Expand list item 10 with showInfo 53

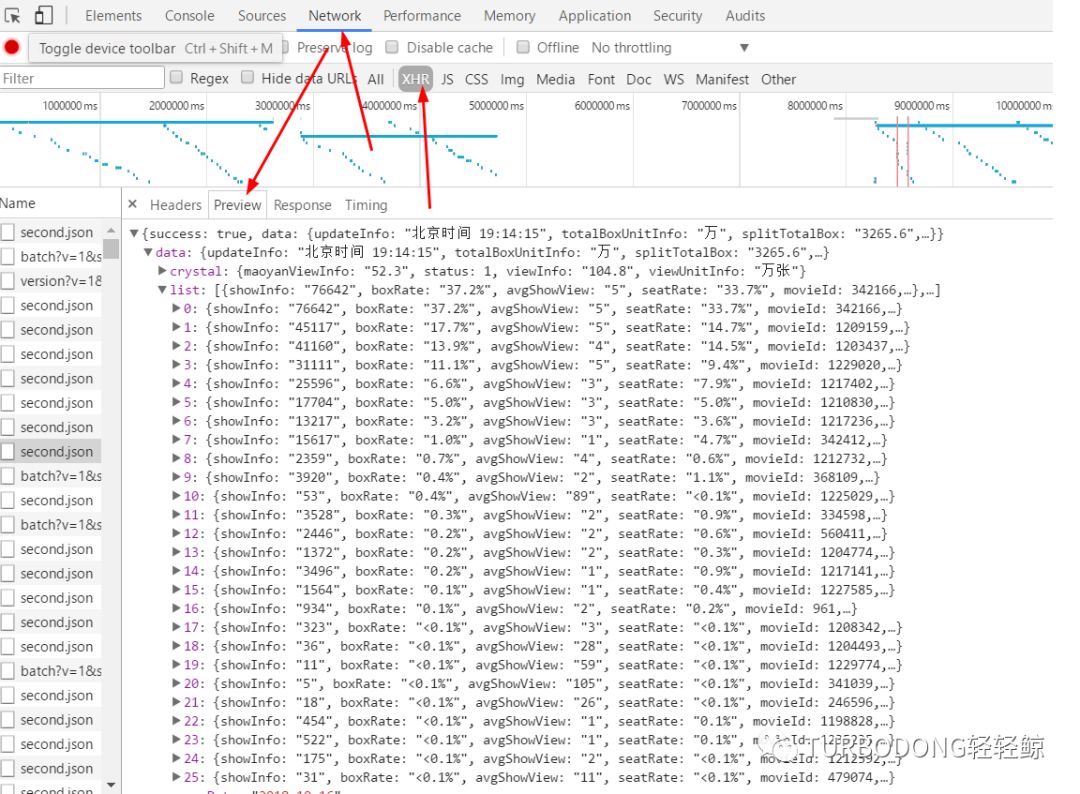coord(176,495)
